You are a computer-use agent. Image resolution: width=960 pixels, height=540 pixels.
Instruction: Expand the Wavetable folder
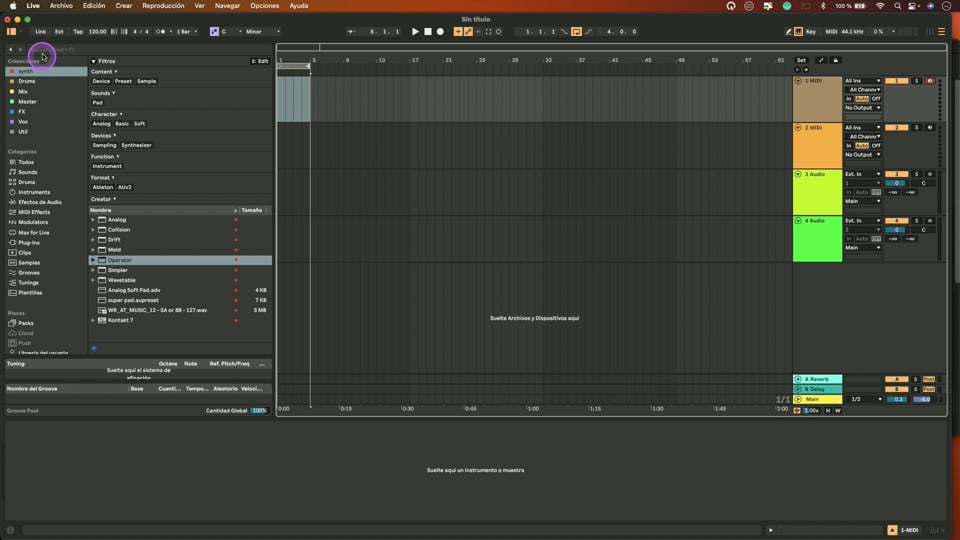coord(93,280)
